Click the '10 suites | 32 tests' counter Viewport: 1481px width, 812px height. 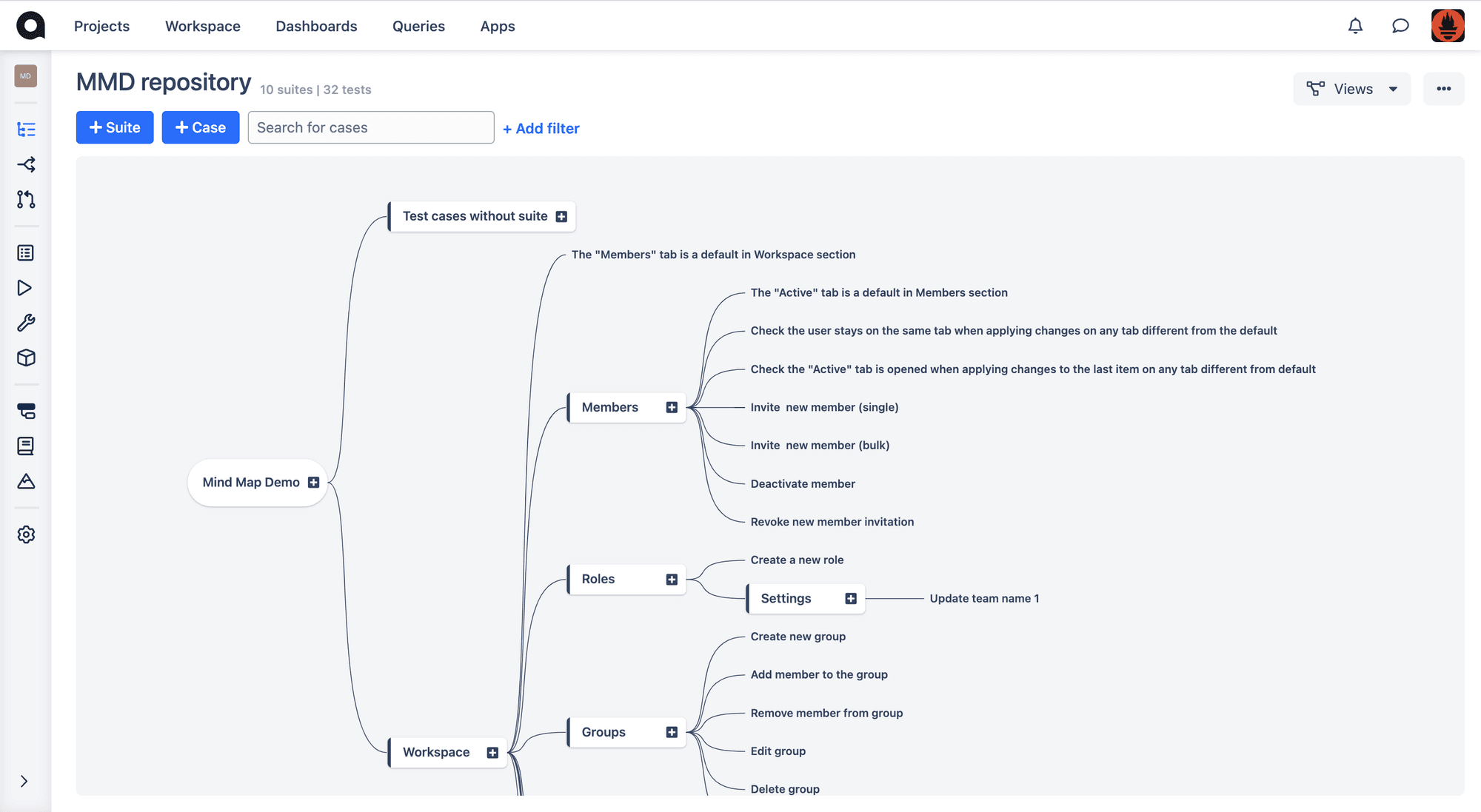click(315, 90)
